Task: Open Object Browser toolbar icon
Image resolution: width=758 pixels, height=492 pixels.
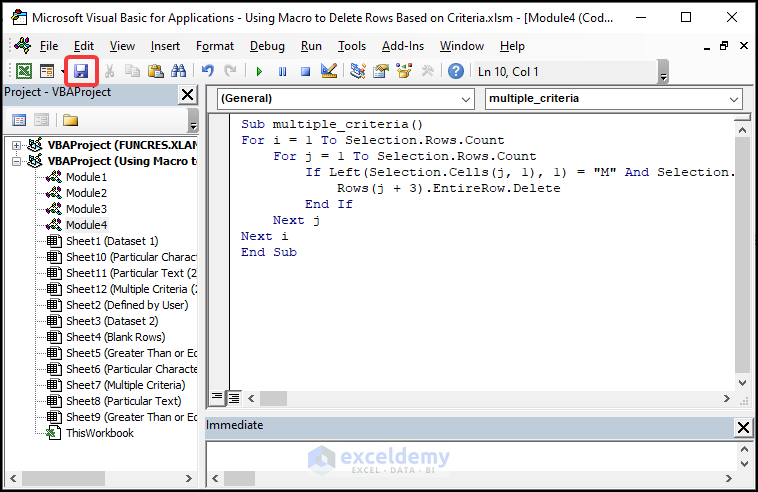Action: pos(404,72)
